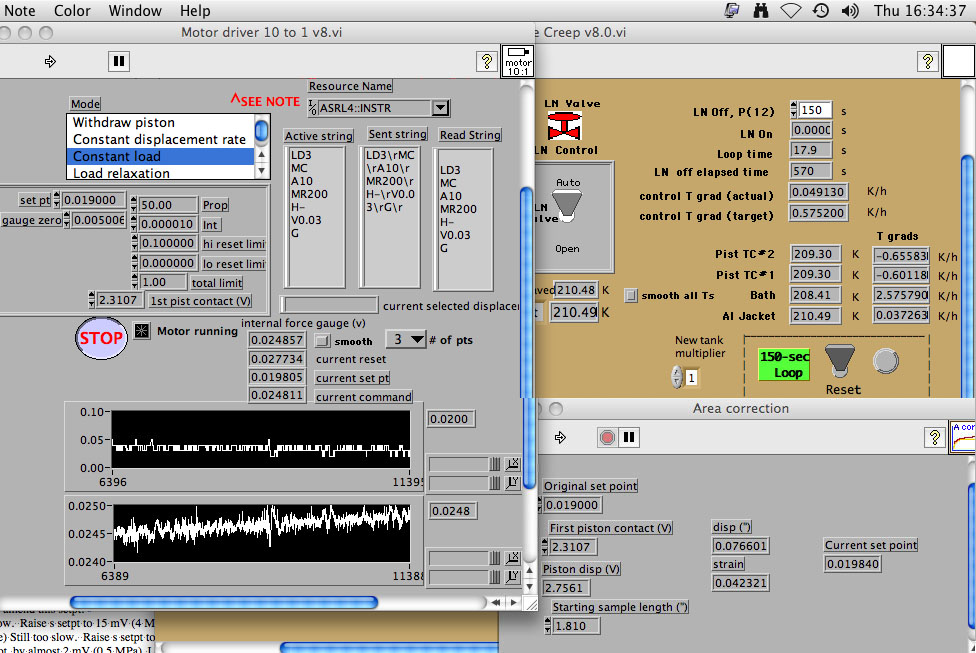
Task: Click the Mode list scrollbar thumb
Action: pyautogui.click(x=261, y=130)
